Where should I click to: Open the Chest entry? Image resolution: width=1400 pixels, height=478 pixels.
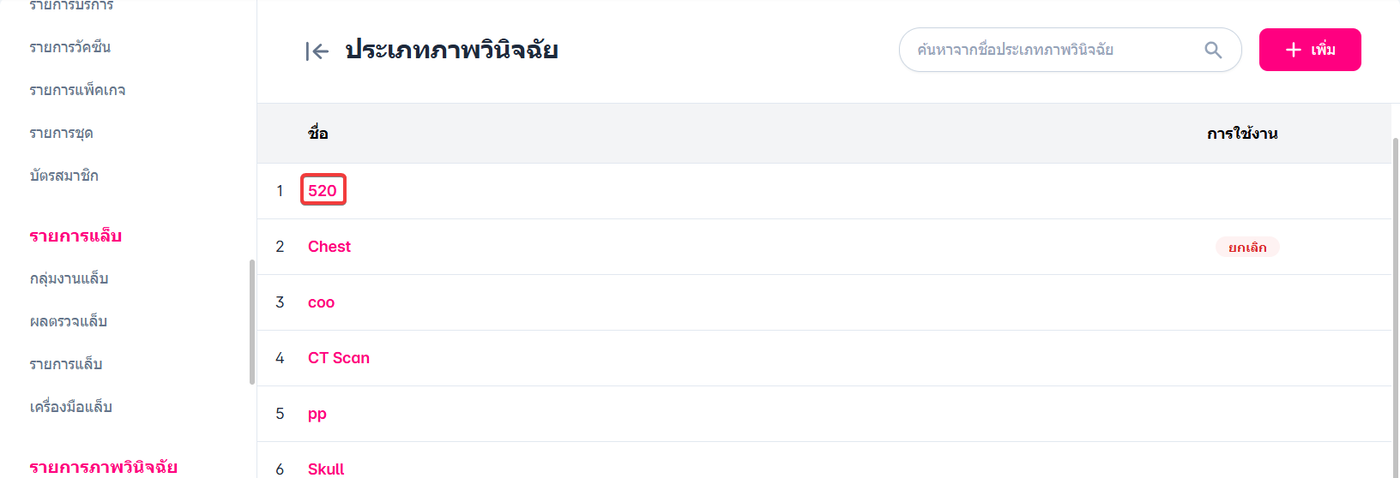[329, 246]
